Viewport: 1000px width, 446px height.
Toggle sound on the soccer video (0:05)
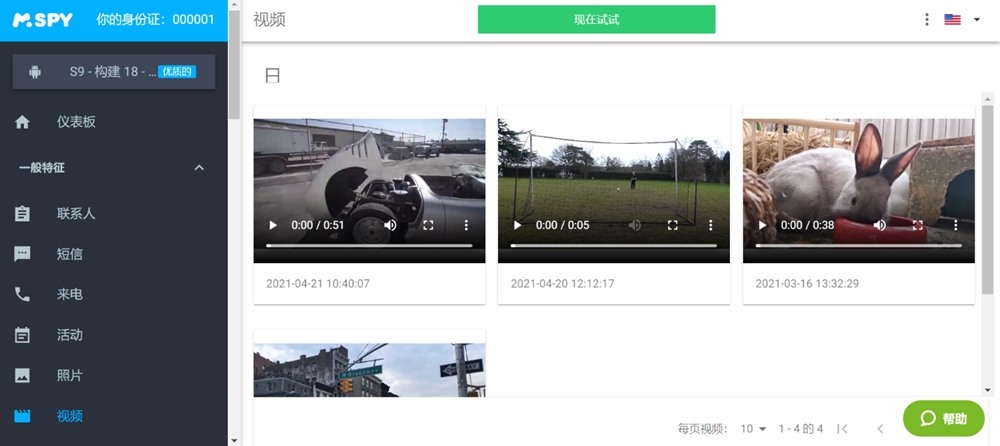(635, 225)
